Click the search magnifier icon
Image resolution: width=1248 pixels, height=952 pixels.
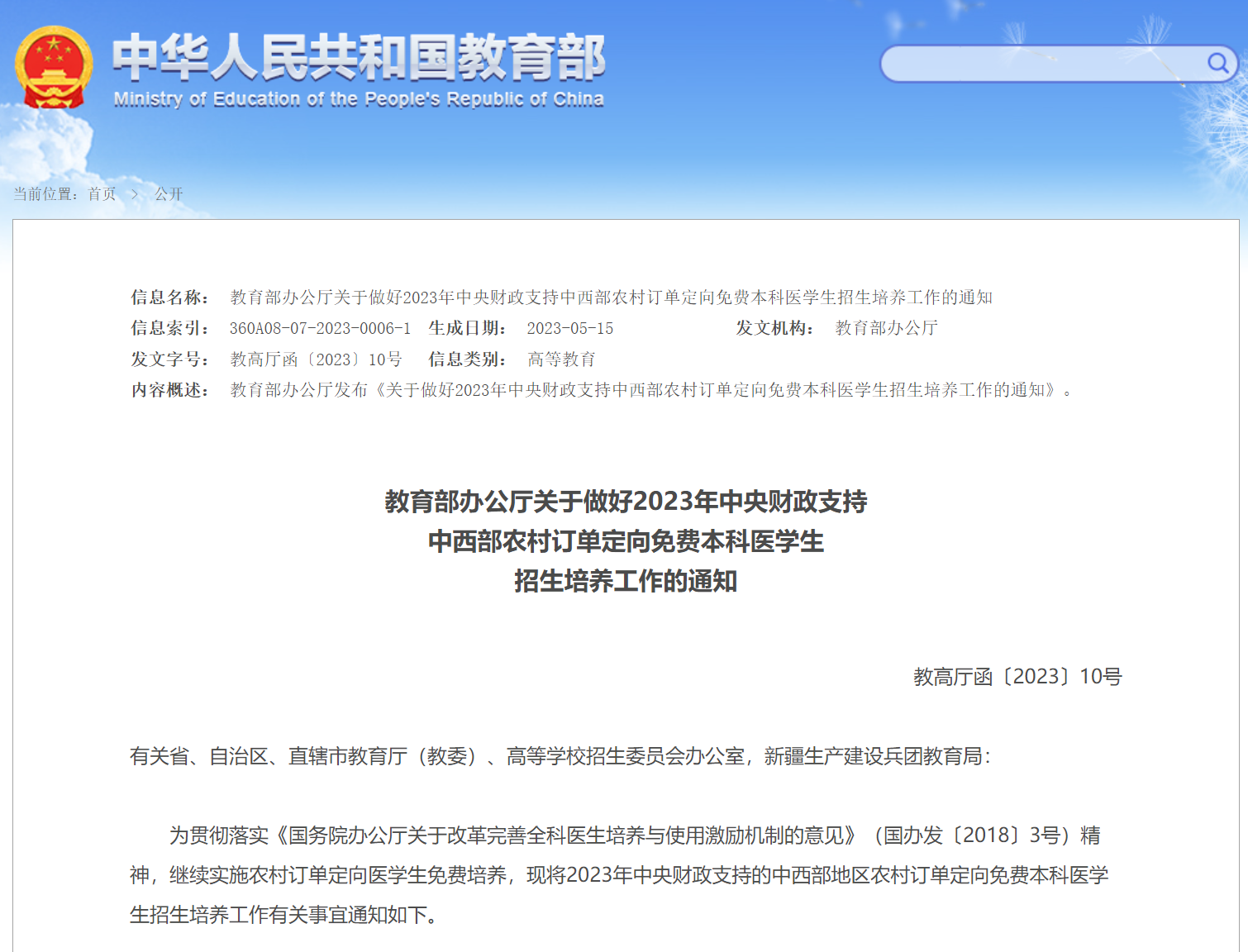[1217, 64]
